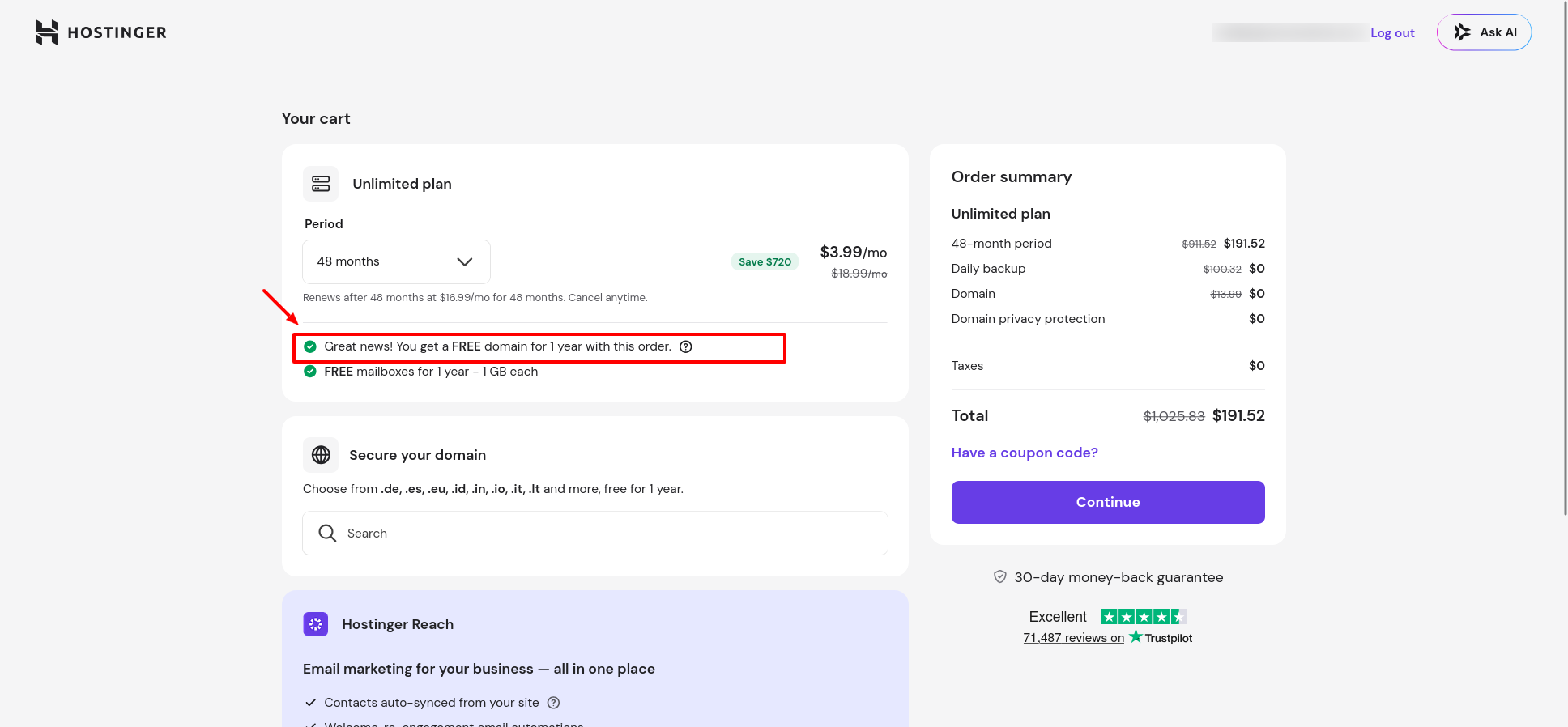This screenshot has width=1568, height=727.
Task: Click Have a coupon code link
Action: click(x=1025, y=453)
